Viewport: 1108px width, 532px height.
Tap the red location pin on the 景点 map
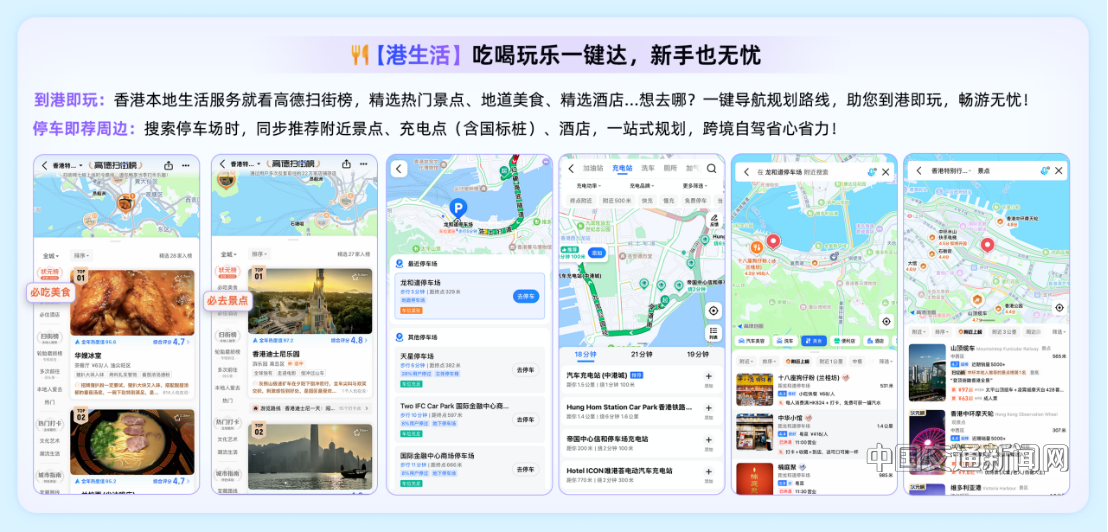coord(985,246)
